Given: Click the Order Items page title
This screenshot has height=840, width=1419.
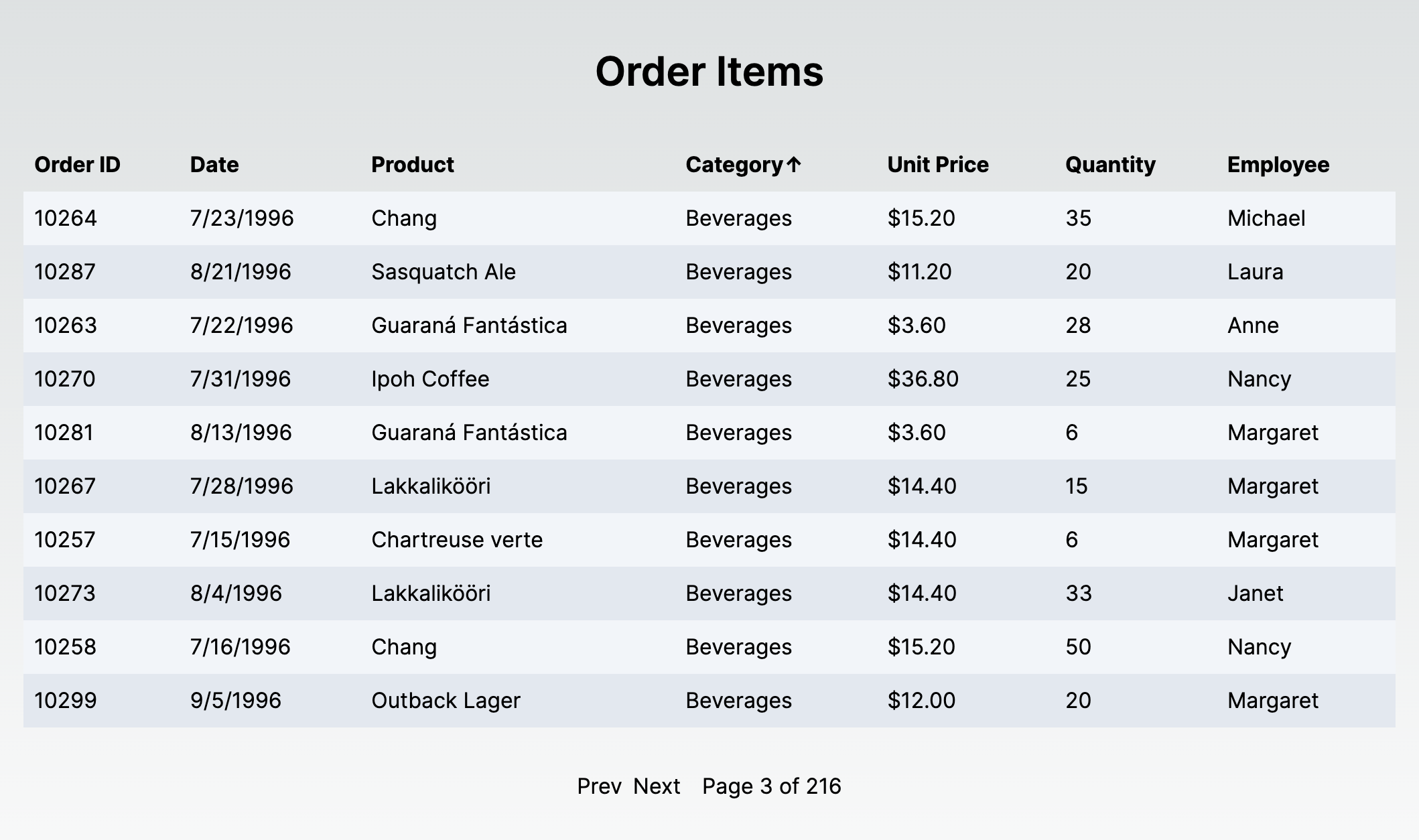Looking at the screenshot, I should click(x=709, y=72).
